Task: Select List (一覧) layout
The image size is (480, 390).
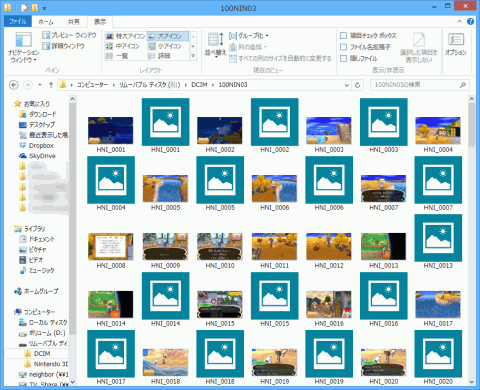Action: click(x=117, y=56)
